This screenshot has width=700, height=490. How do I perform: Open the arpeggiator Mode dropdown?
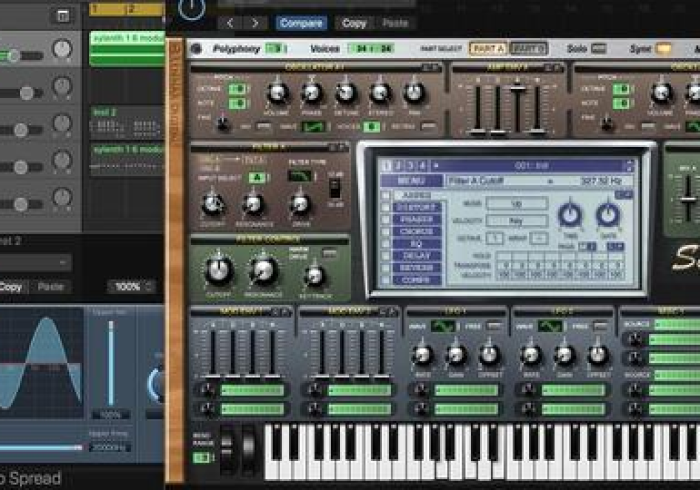click(516, 203)
